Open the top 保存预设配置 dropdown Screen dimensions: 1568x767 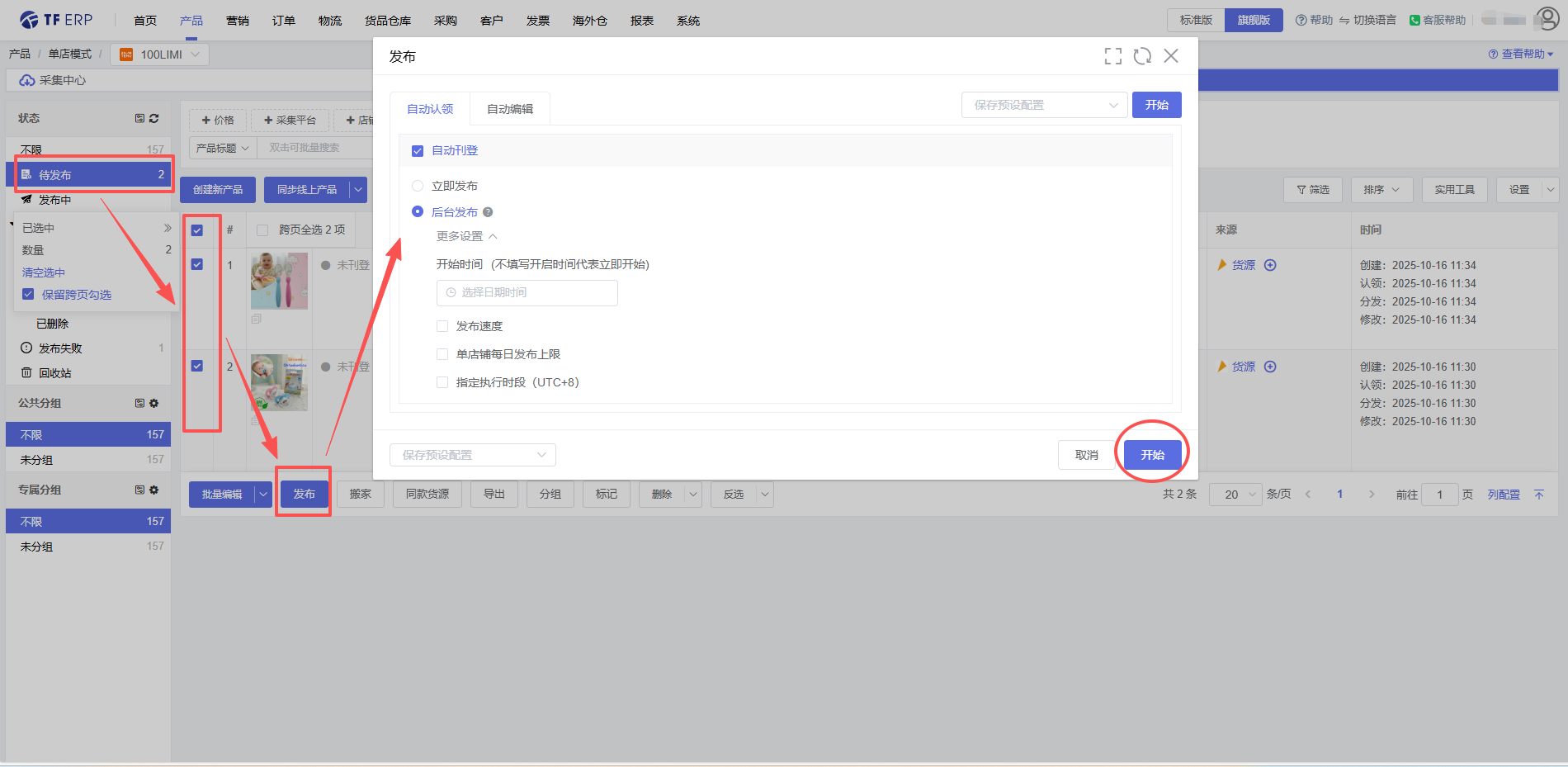pos(1044,105)
